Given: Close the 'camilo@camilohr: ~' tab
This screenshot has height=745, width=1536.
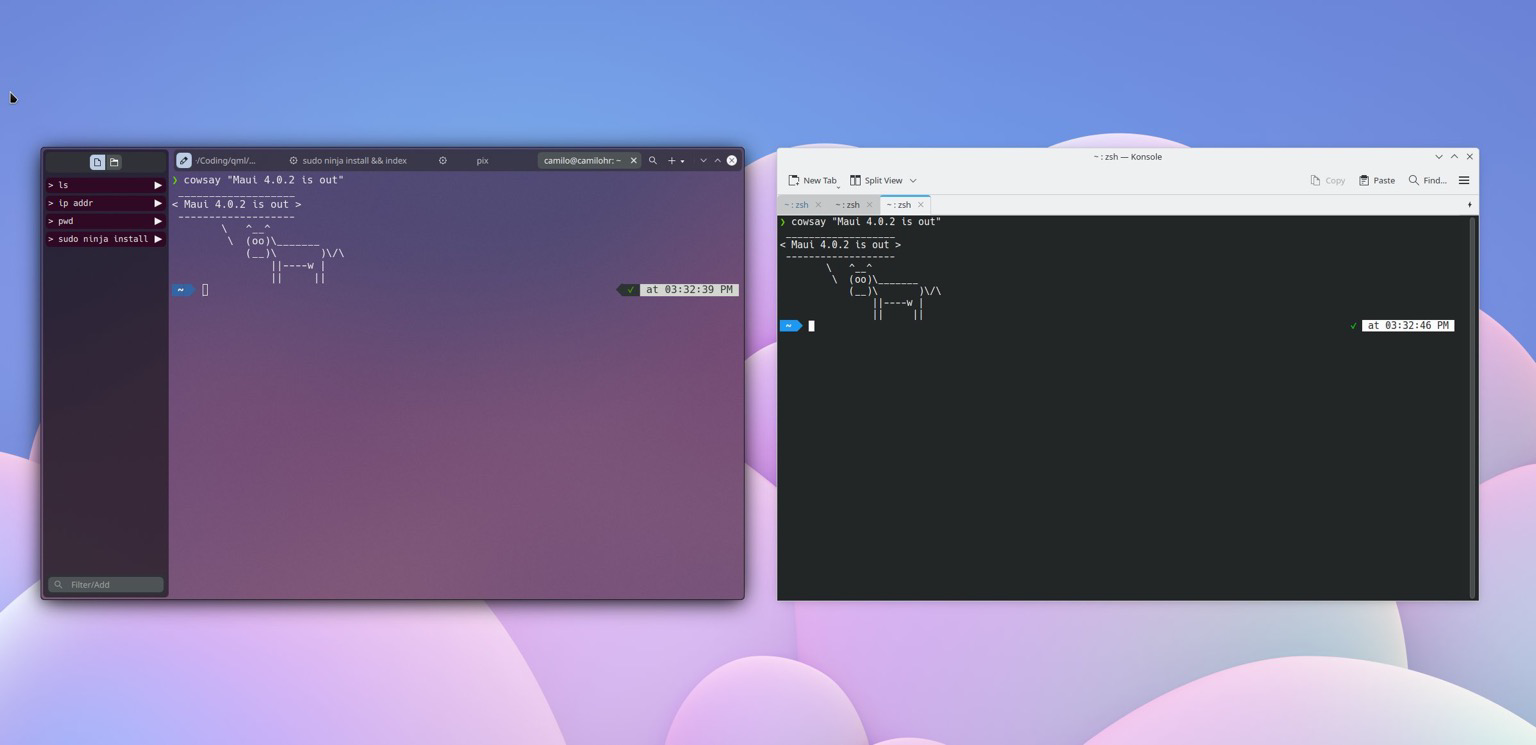Looking at the screenshot, I should [x=633, y=160].
